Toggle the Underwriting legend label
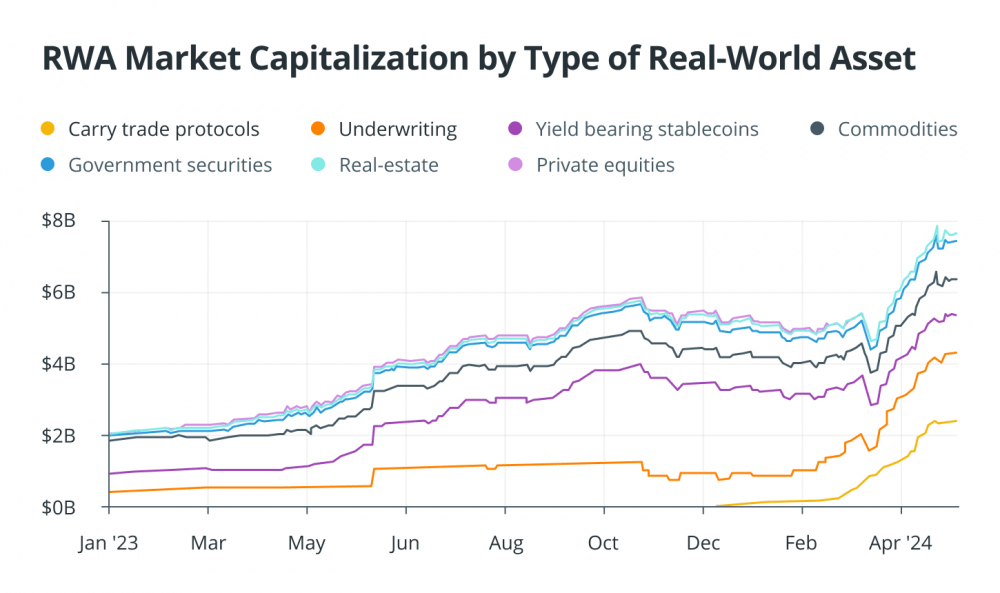The height and width of the screenshot is (593, 1000). point(398,129)
